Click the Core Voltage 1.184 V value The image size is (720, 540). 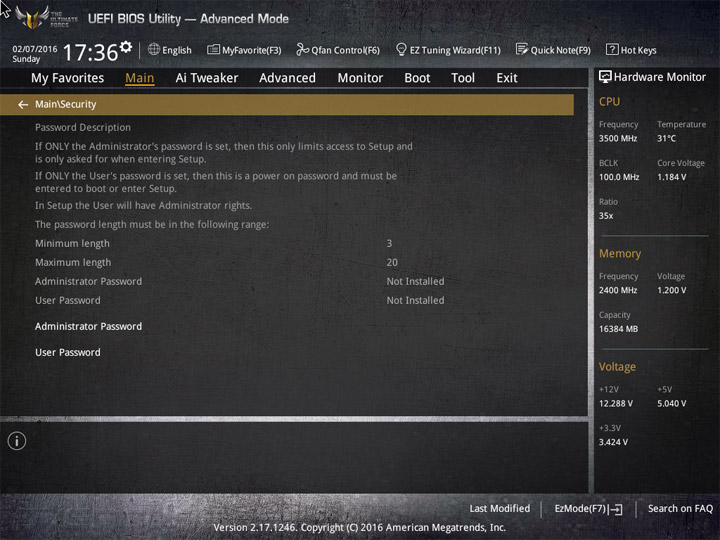pyautogui.click(x=671, y=177)
